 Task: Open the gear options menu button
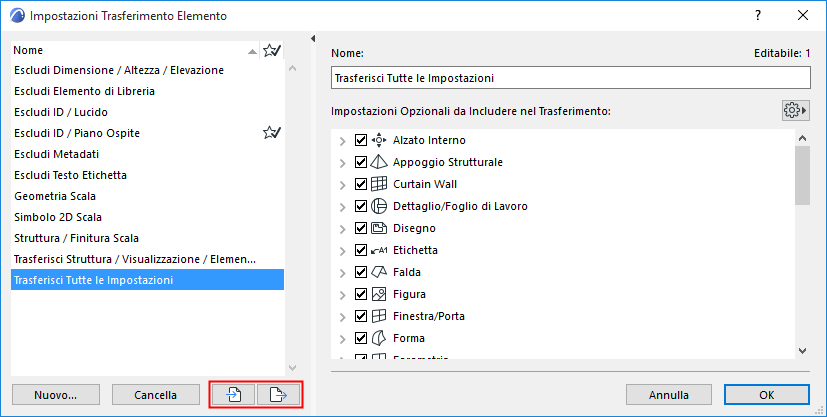tap(795, 110)
